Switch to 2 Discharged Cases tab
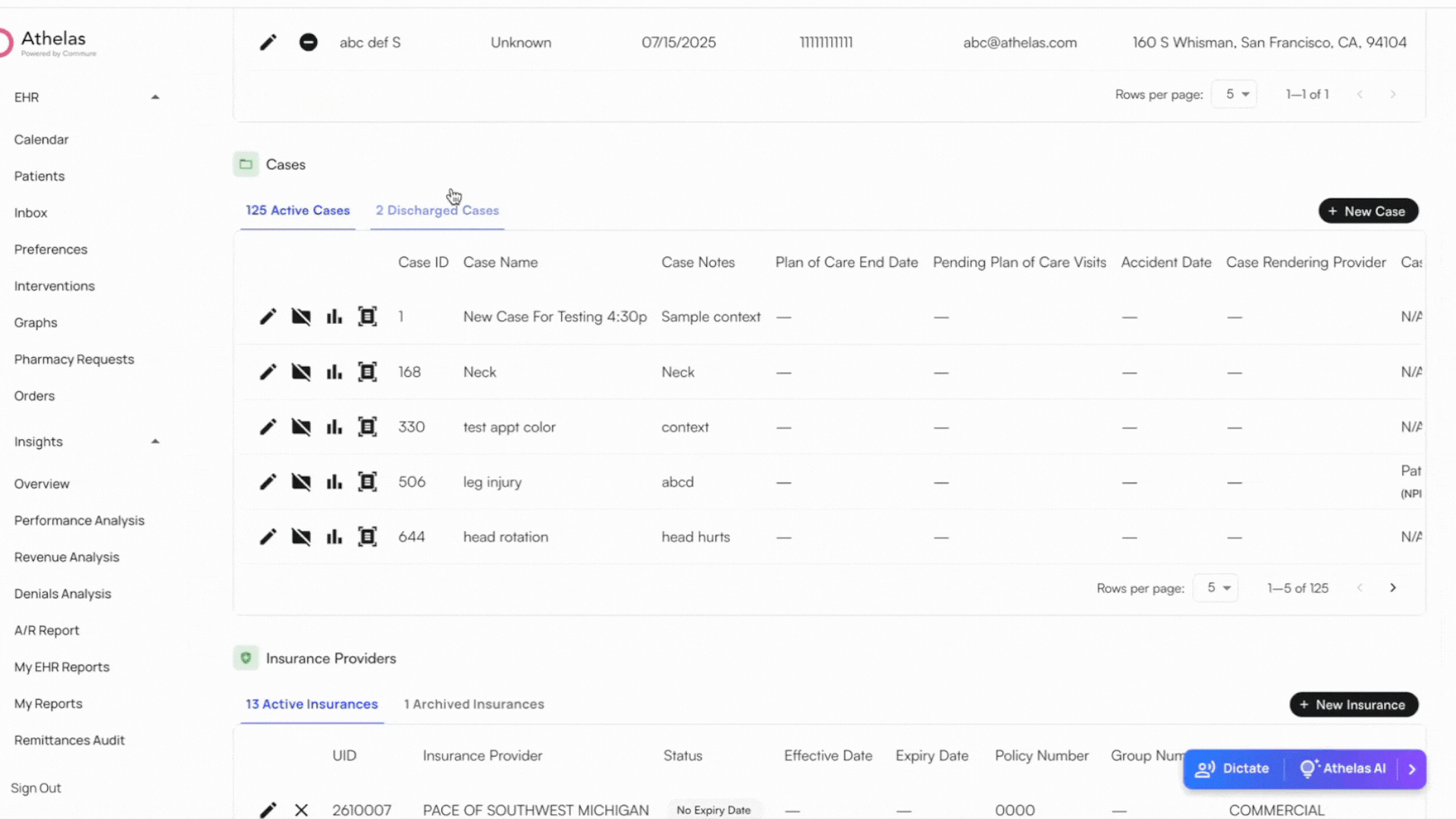 click(437, 211)
